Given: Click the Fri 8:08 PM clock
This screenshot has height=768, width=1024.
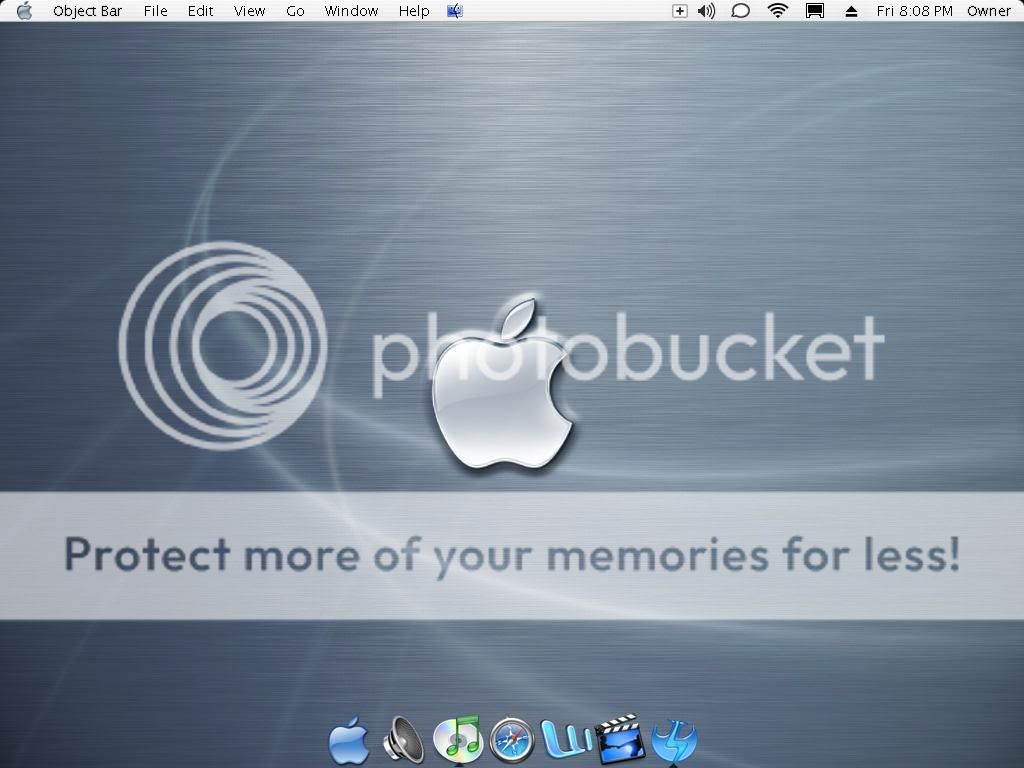Looking at the screenshot, I should click(x=914, y=11).
